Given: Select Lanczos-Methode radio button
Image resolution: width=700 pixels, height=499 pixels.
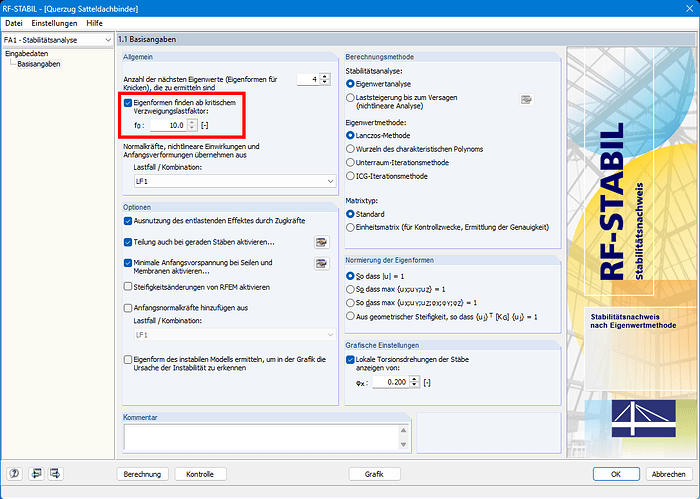Looking at the screenshot, I should coord(350,135).
